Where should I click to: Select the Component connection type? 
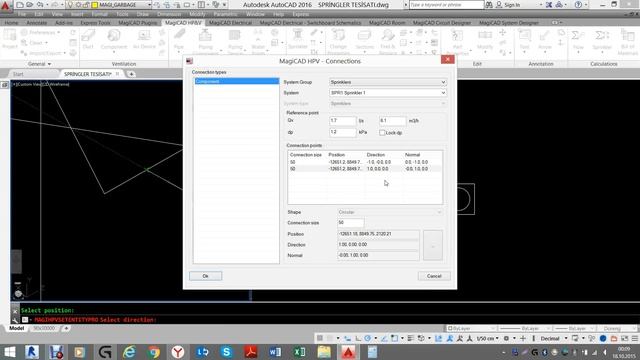[x=237, y=81]
